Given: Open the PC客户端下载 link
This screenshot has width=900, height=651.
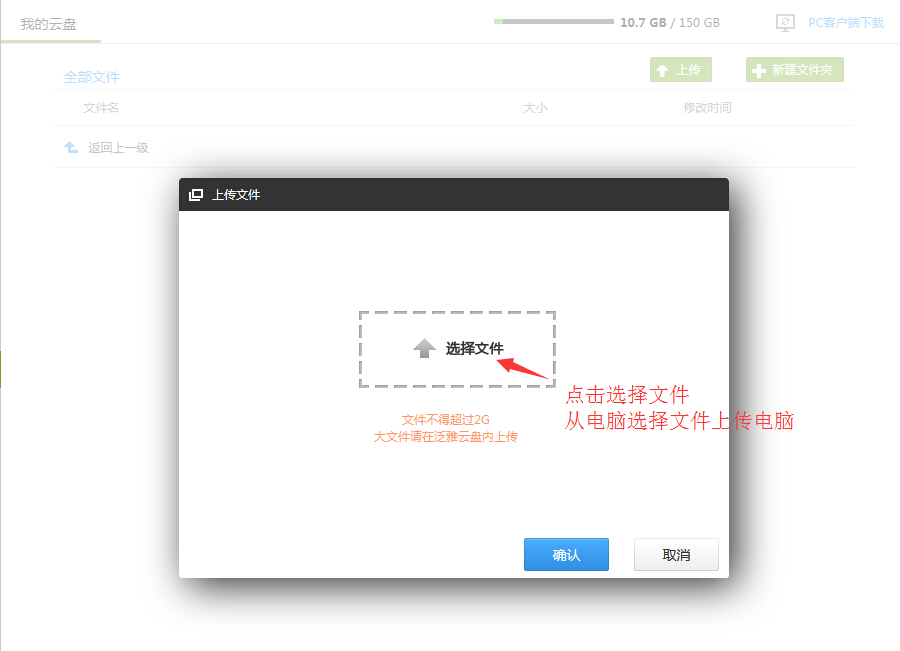Looking at the screenshot, I should (x=846, y=23).
